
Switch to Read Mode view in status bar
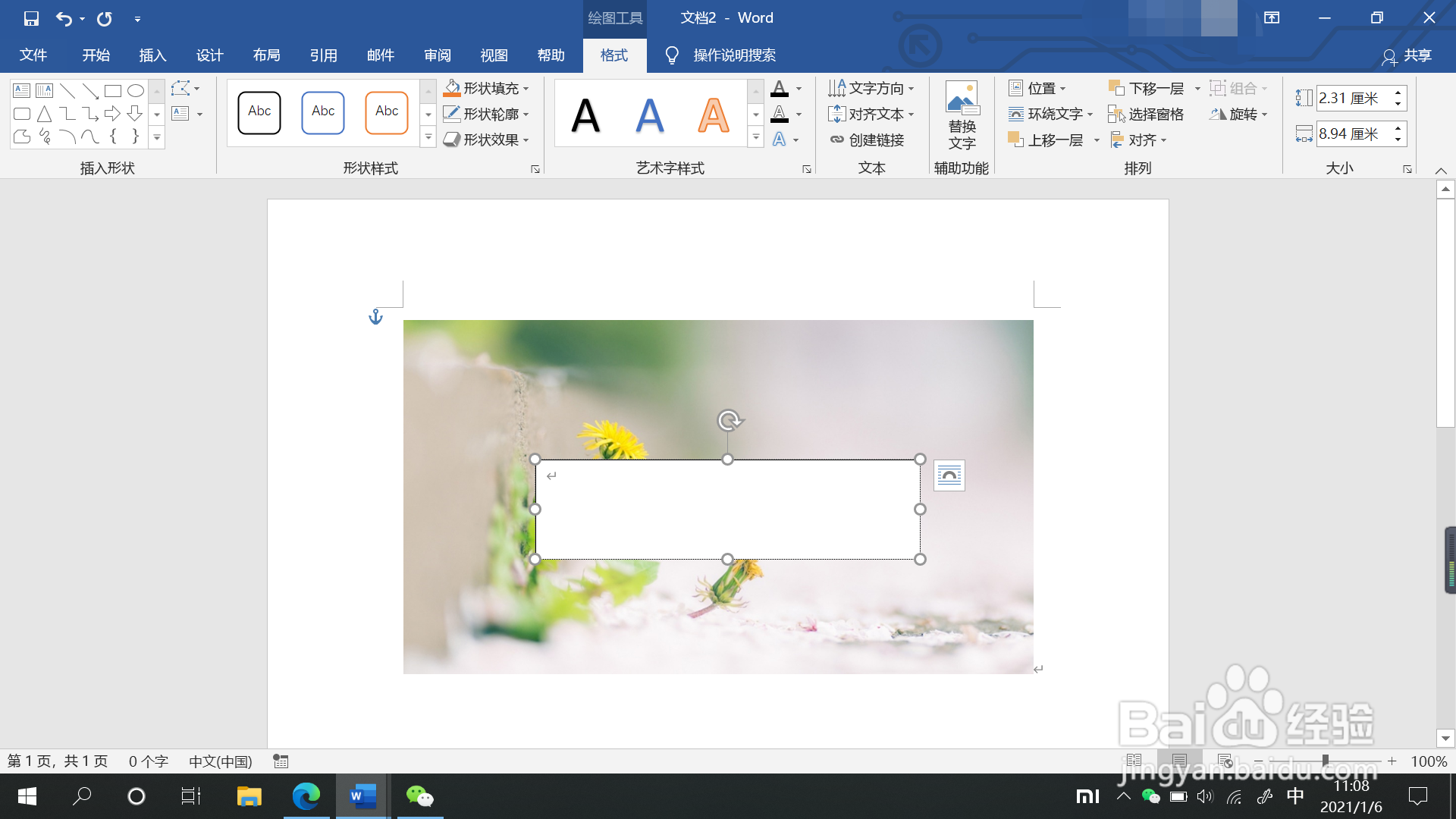[1134, 761]
